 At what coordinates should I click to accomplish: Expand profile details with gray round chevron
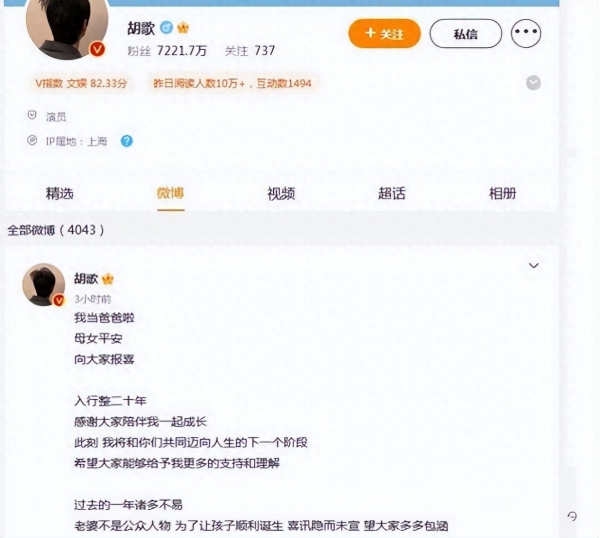click(533, 83)
